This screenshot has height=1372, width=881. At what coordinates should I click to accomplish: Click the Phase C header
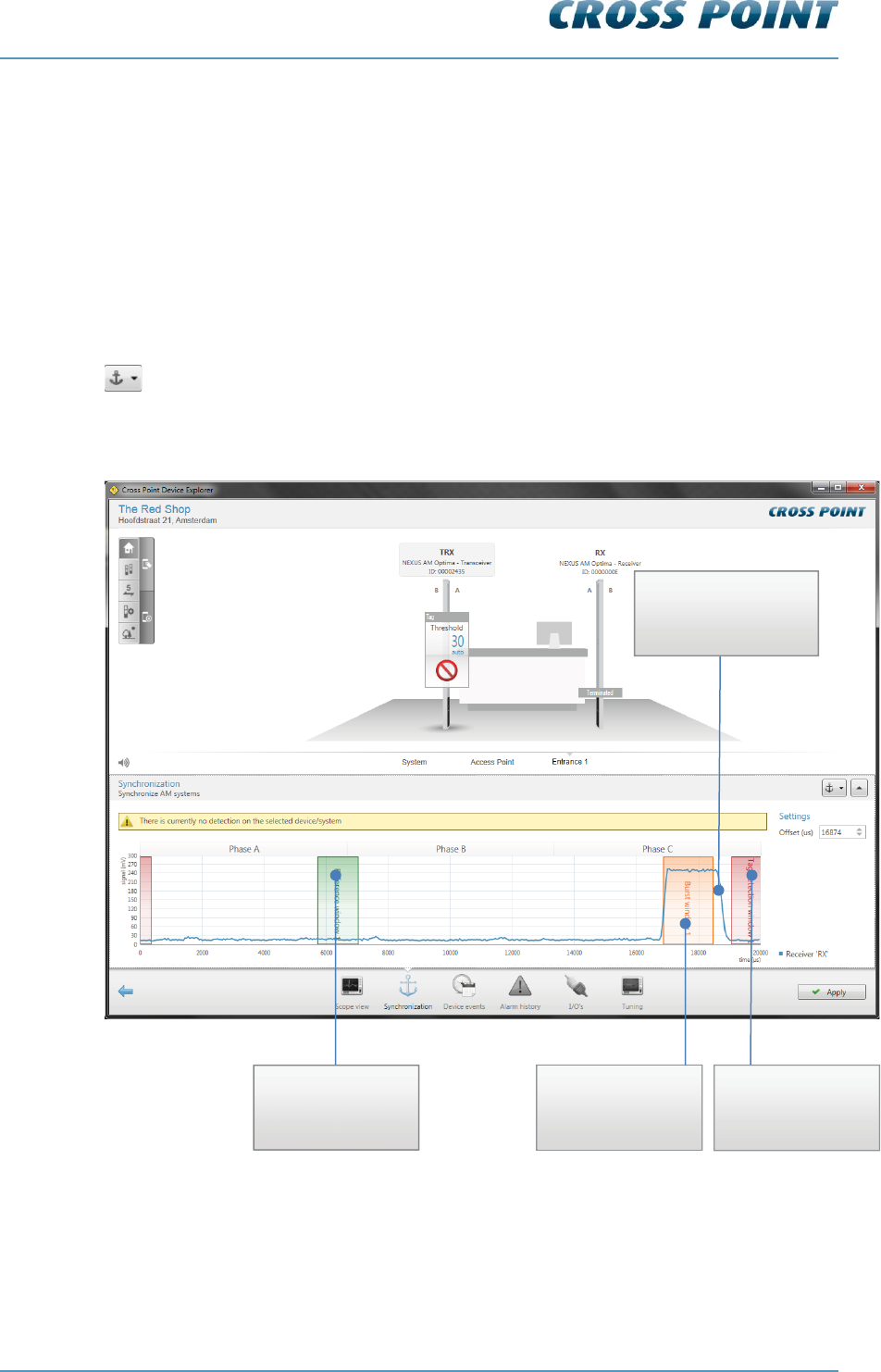(657, 849)
